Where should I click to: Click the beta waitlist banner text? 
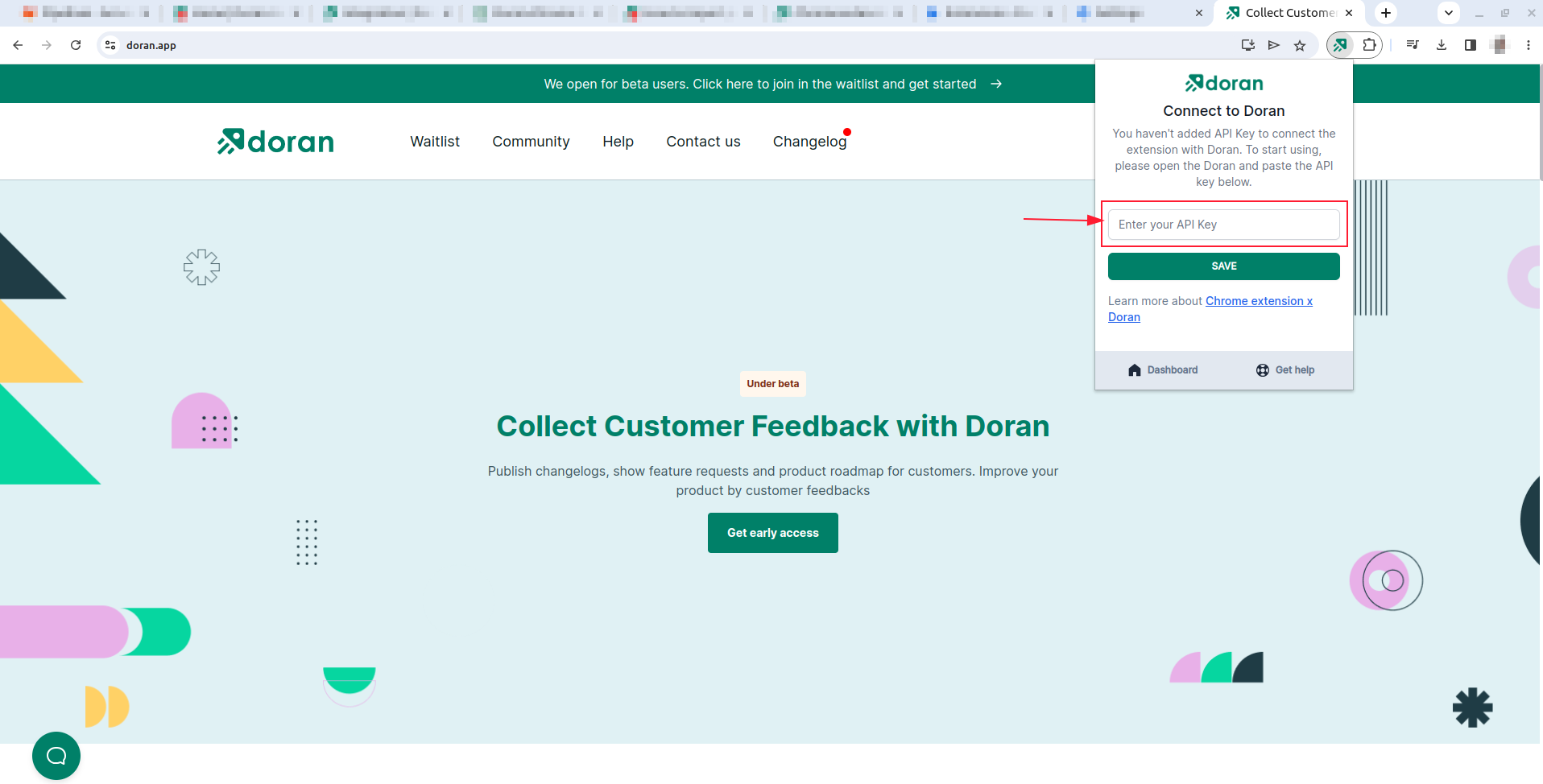click(x=760, y=84)
